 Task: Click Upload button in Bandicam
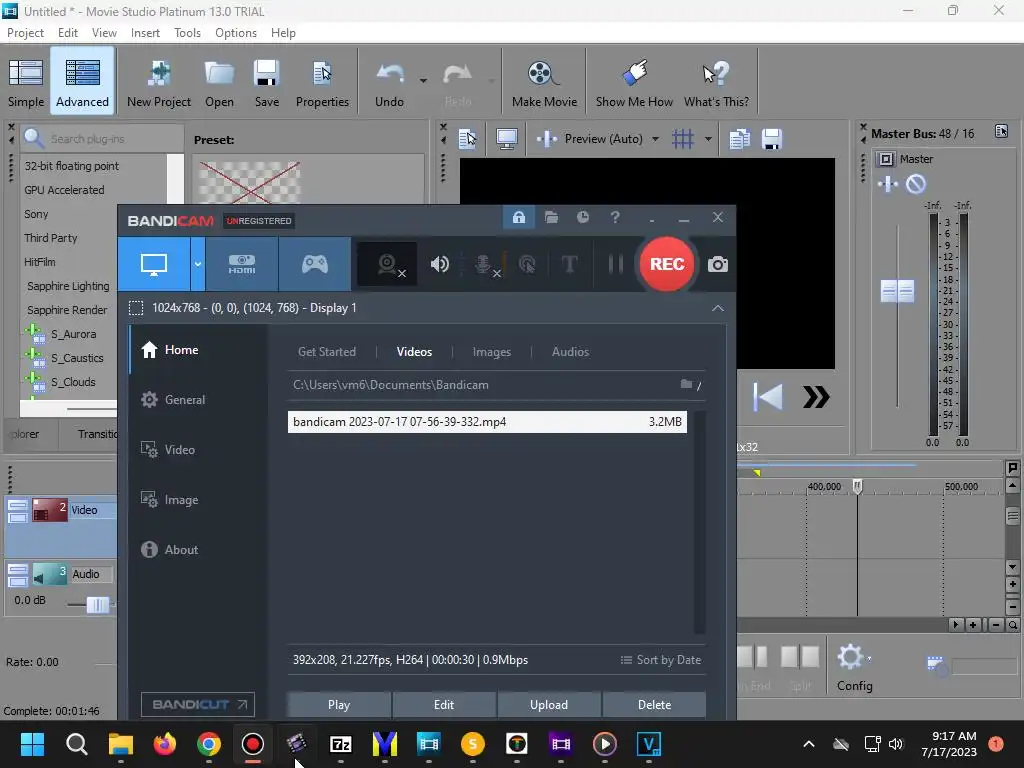pyautogui.click(x=549, y=705)
